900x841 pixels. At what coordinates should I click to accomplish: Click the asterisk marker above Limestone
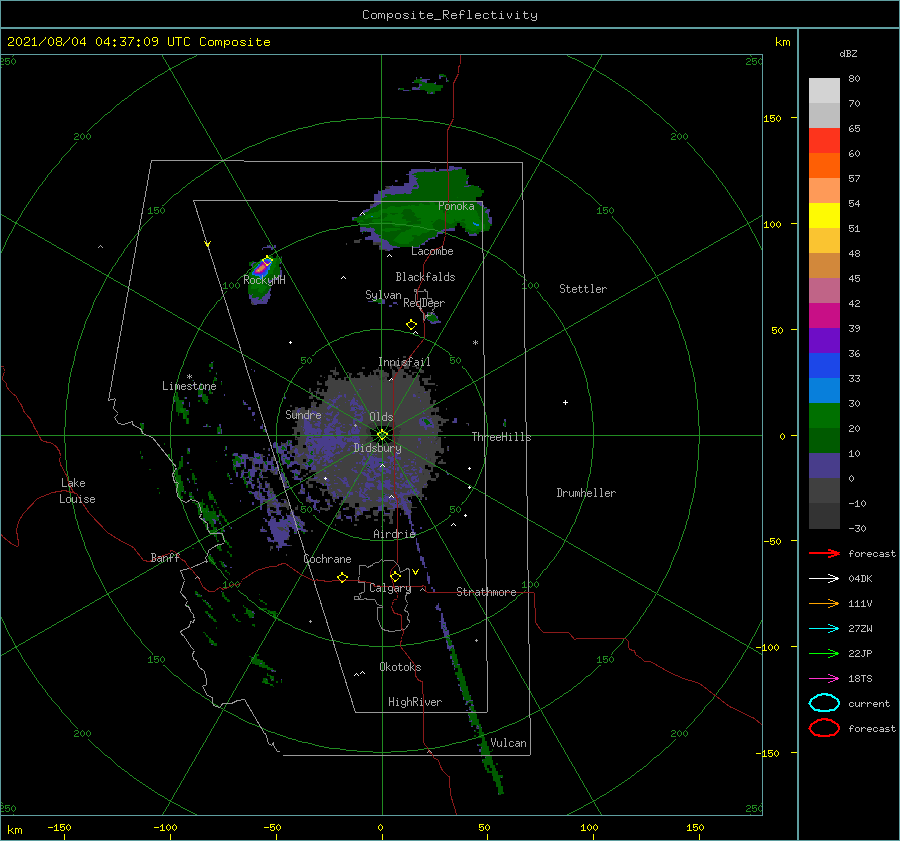(189, 377)
